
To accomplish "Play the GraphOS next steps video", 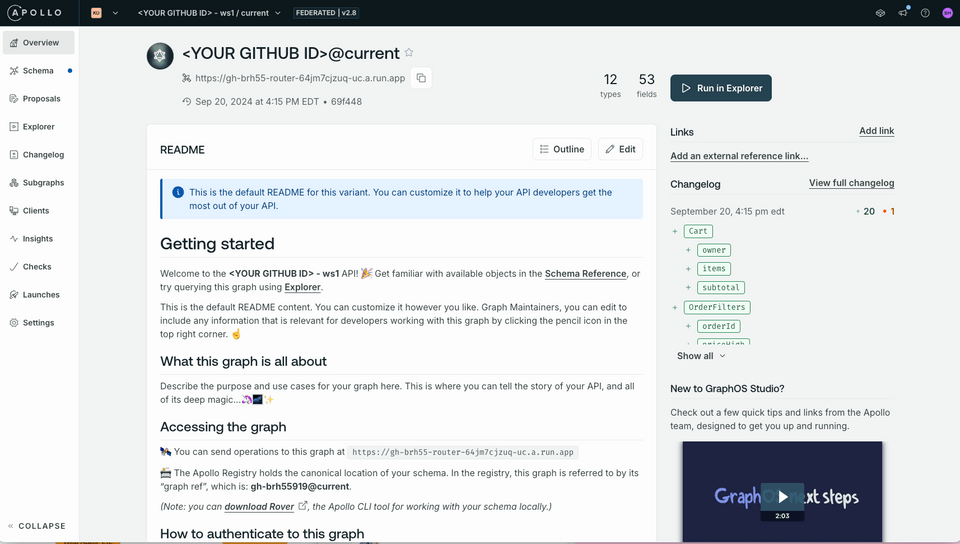I will [x=782, y=497].
